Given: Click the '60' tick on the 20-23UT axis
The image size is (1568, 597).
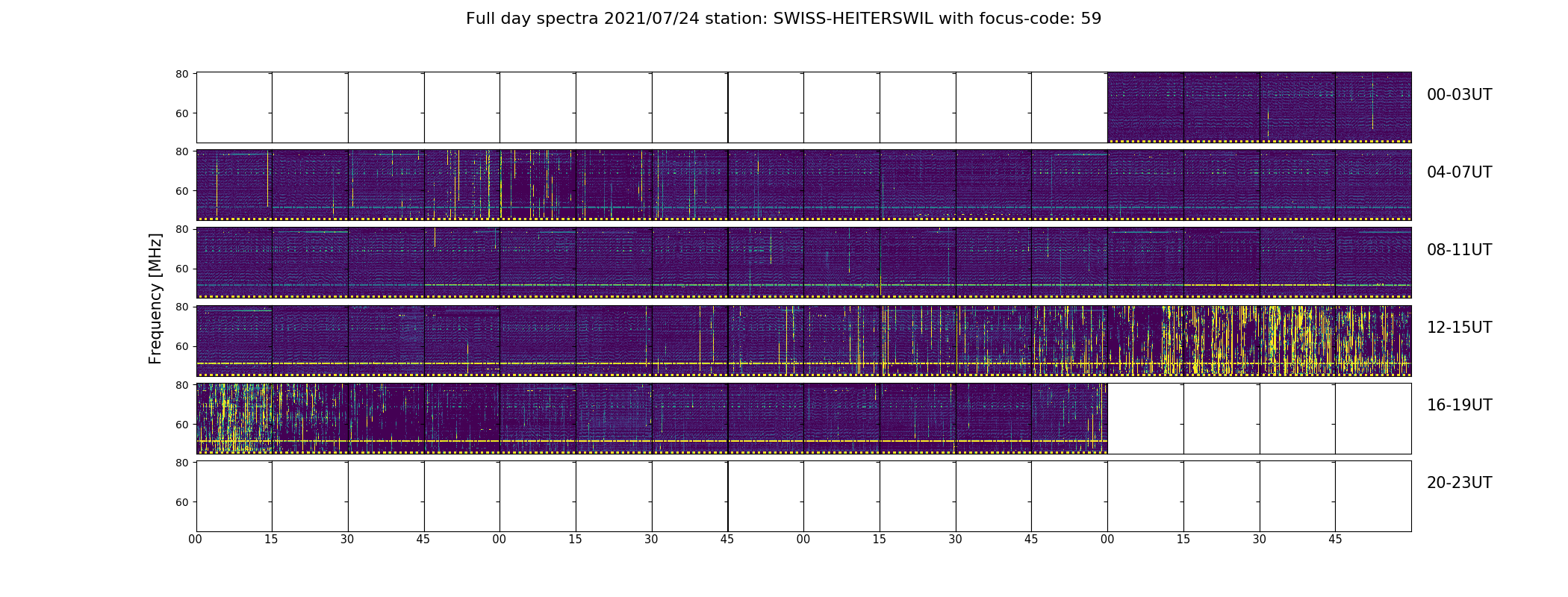Looking at the screenshot, I should click(x=181, y=502).
